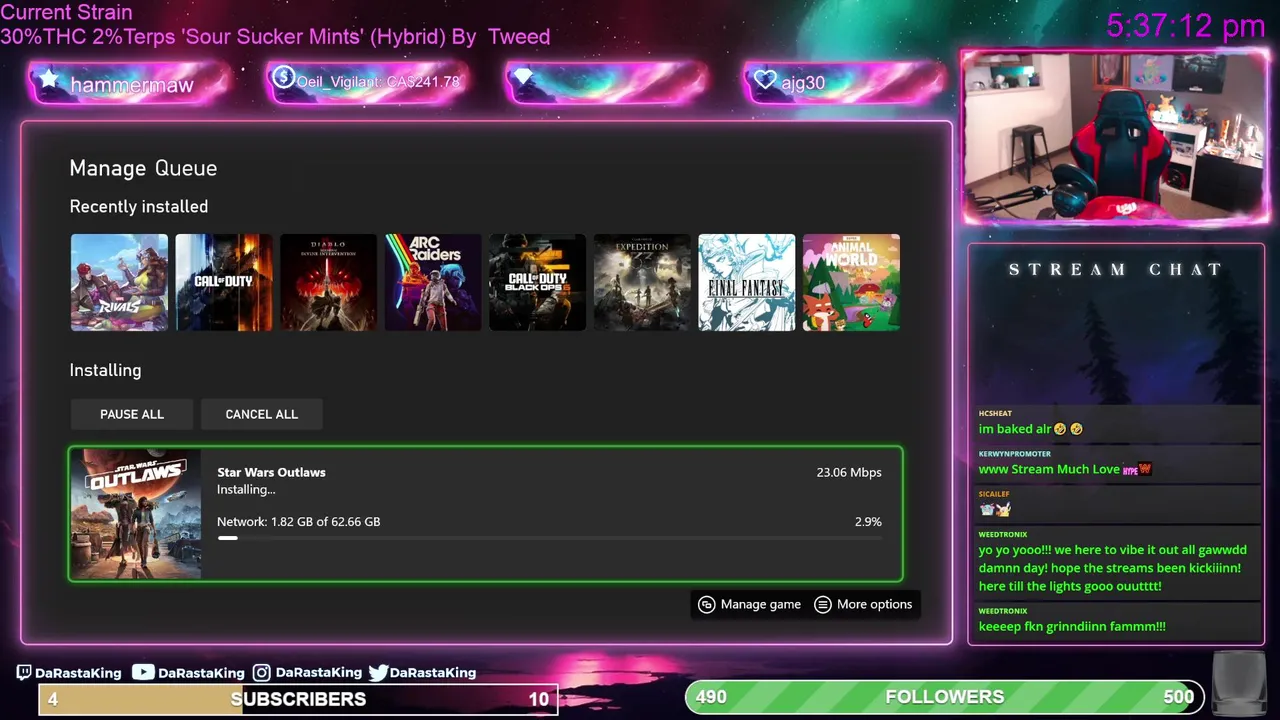Click the Manage Queue heading
Screen dimensions: 1280x720
click(x=143, y=168)
